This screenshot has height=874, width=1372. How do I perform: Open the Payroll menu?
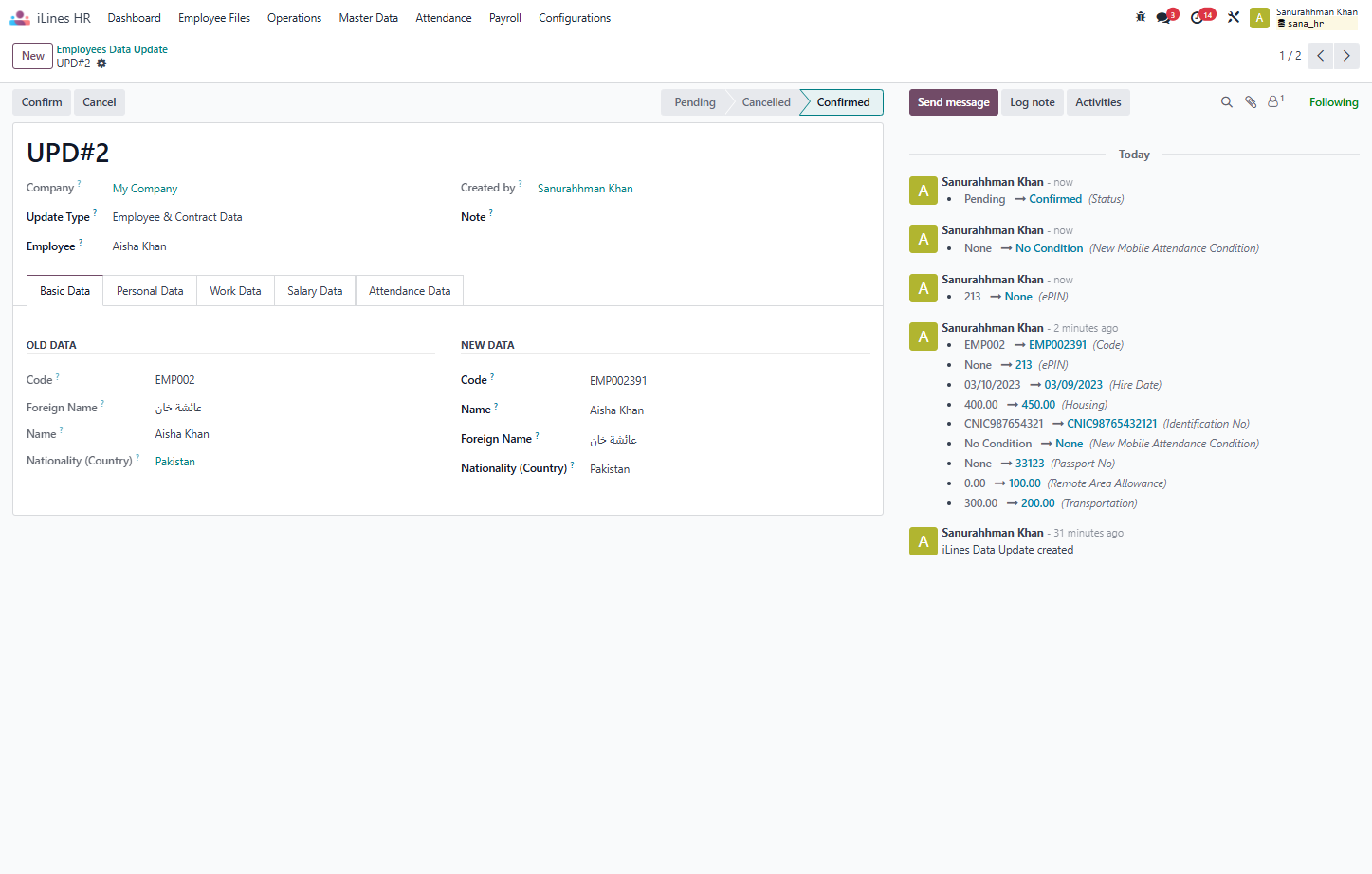click(x=505, y=18)
